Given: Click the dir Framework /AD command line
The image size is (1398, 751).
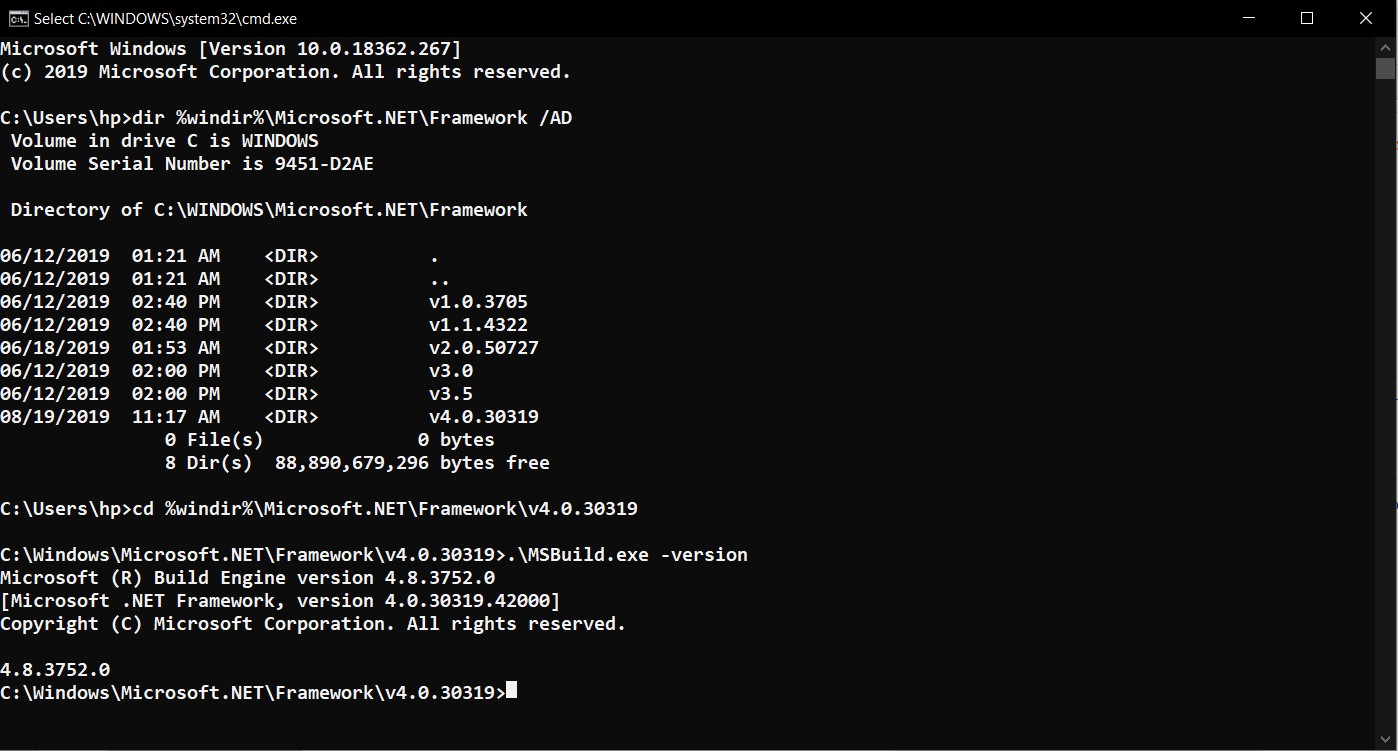Looking at the screenshot, I should click(286, 118).
